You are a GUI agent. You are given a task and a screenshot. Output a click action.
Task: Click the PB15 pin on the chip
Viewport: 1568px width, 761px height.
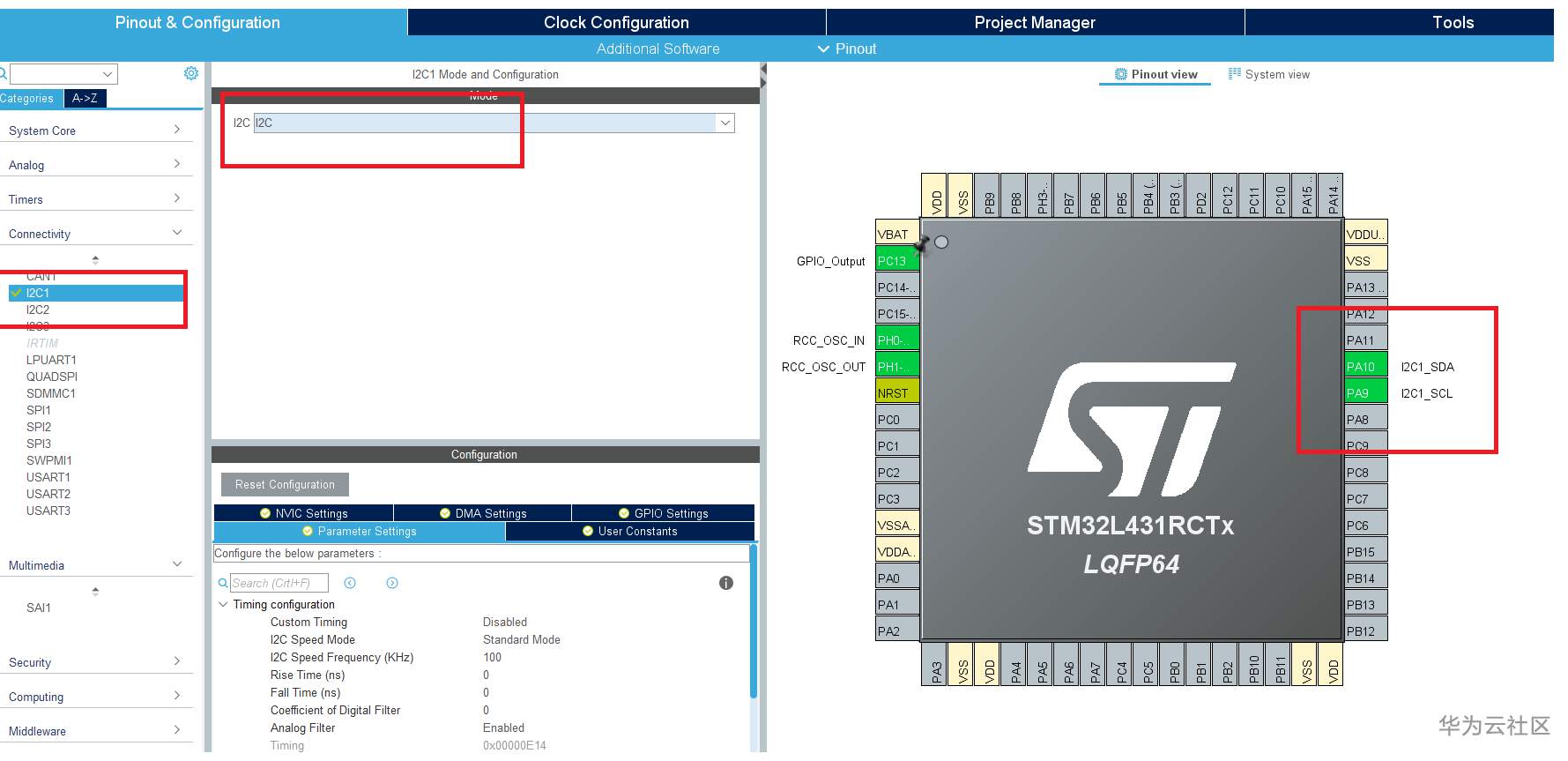point(1366,552)
